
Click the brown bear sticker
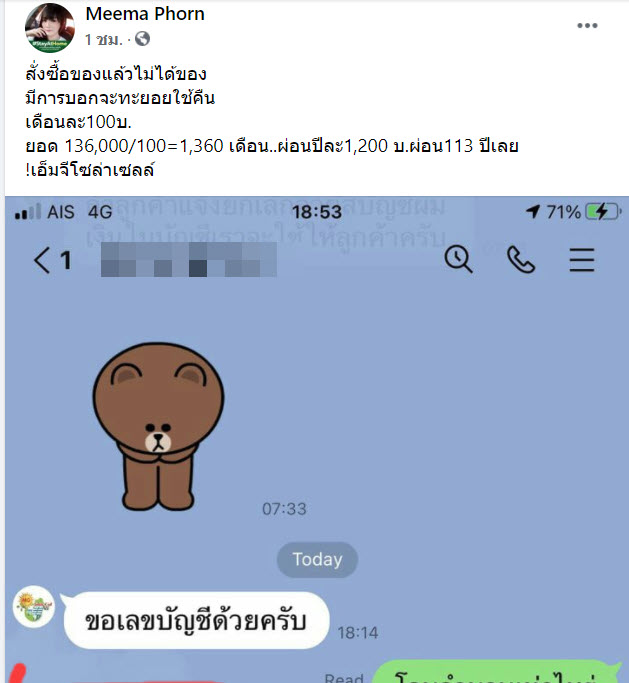(158, 426)
